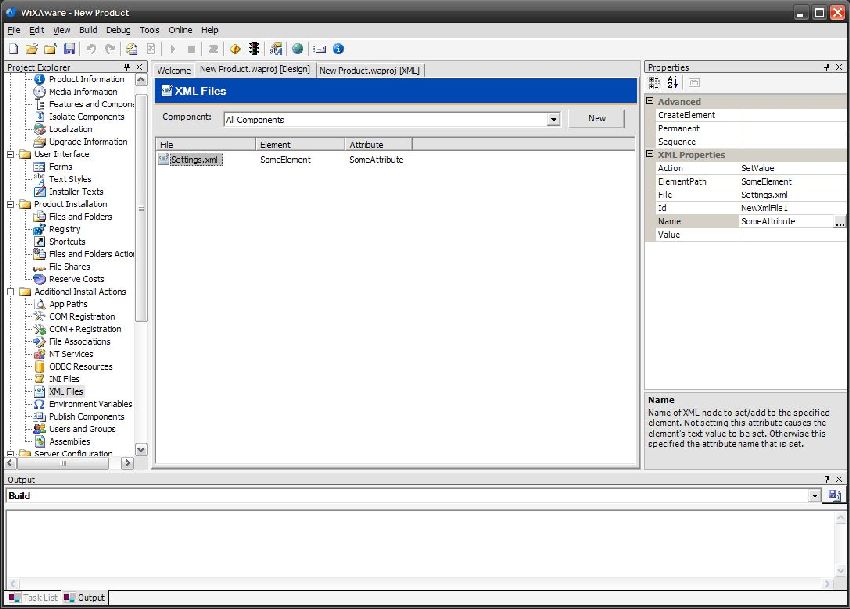Click the traffic light toolbar icon
The height and width of the screenshot is (609, 850).
point(254,49)
